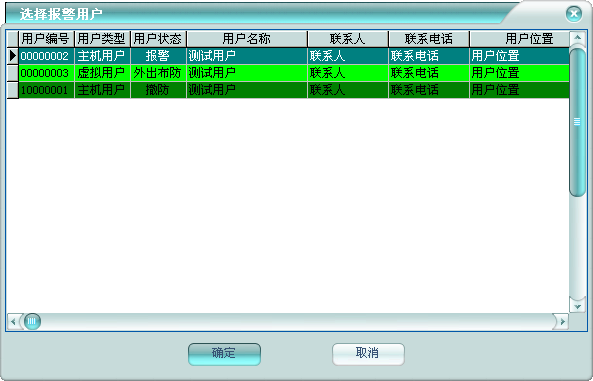Click the vertical scrollbar down arrow

pos(577,306)
